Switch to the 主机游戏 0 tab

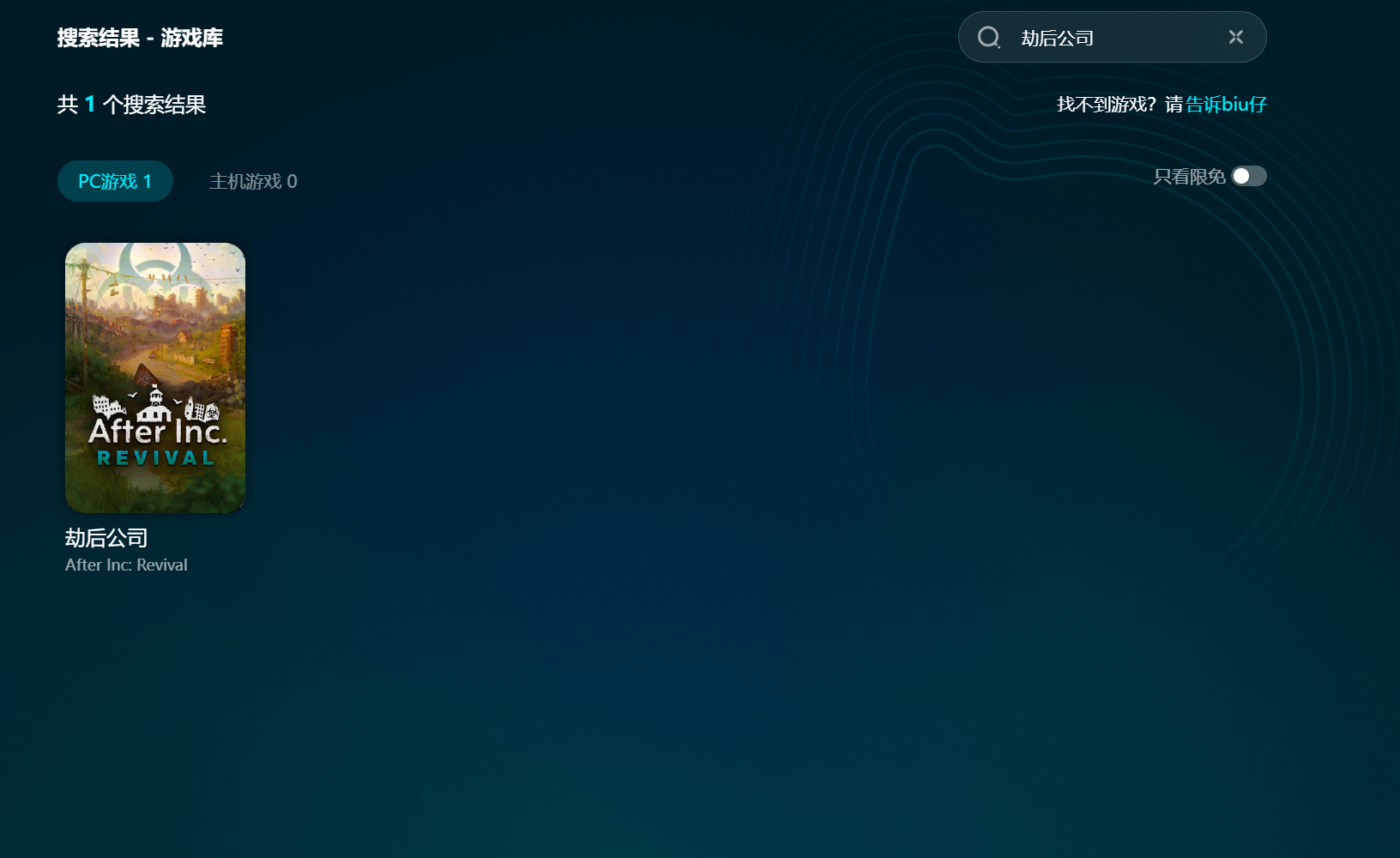[x=253, y=181]
